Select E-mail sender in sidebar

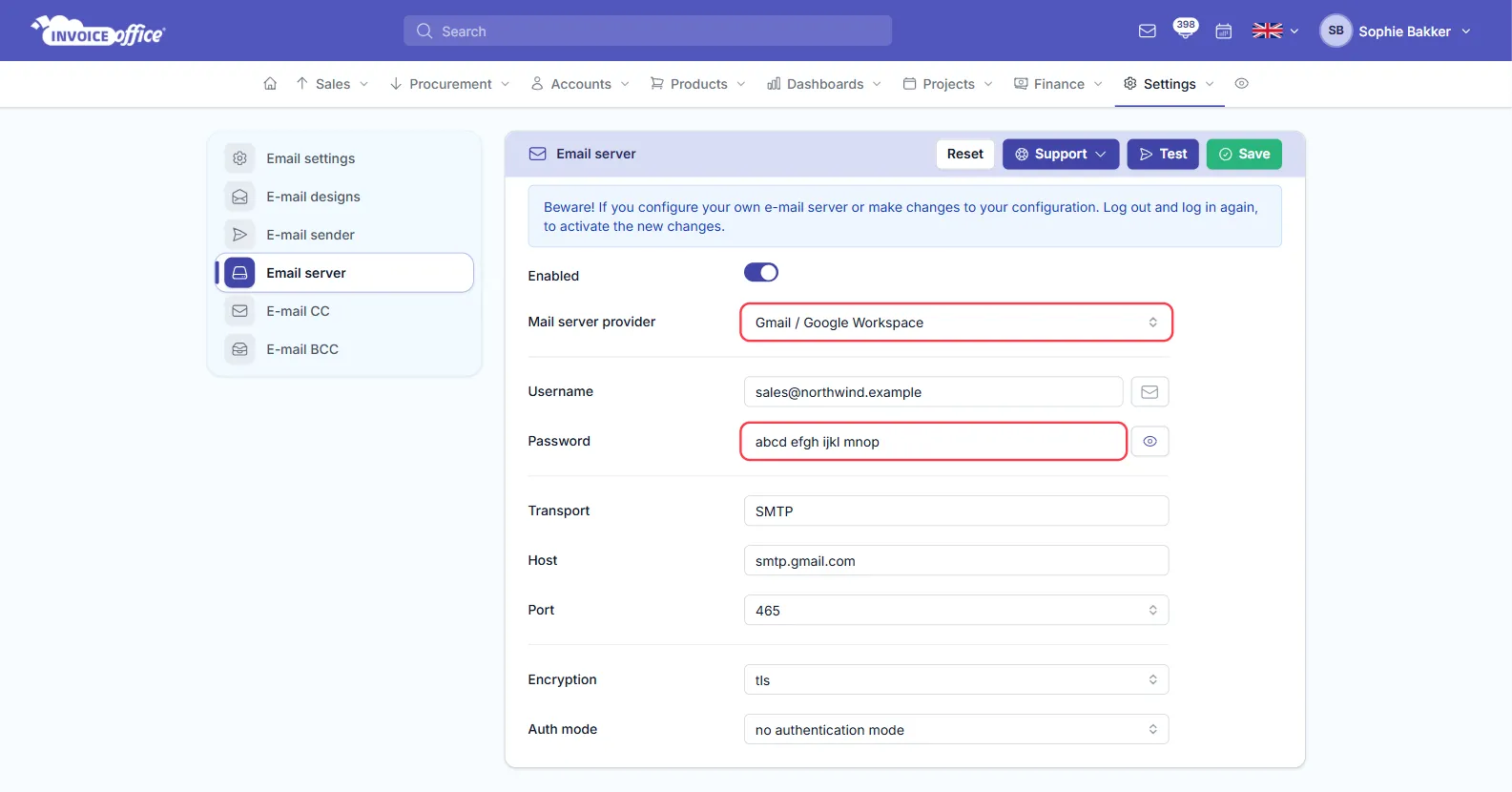click(344, 235)
